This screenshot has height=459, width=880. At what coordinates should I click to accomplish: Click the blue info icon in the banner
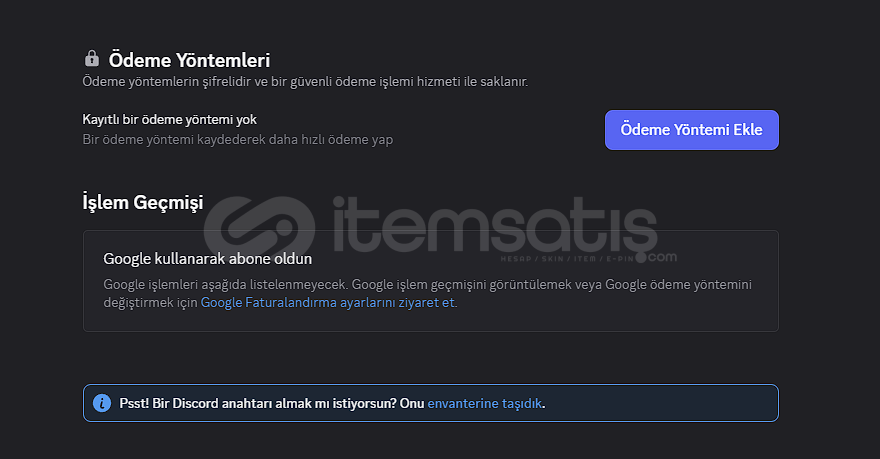tap(102, 403)
